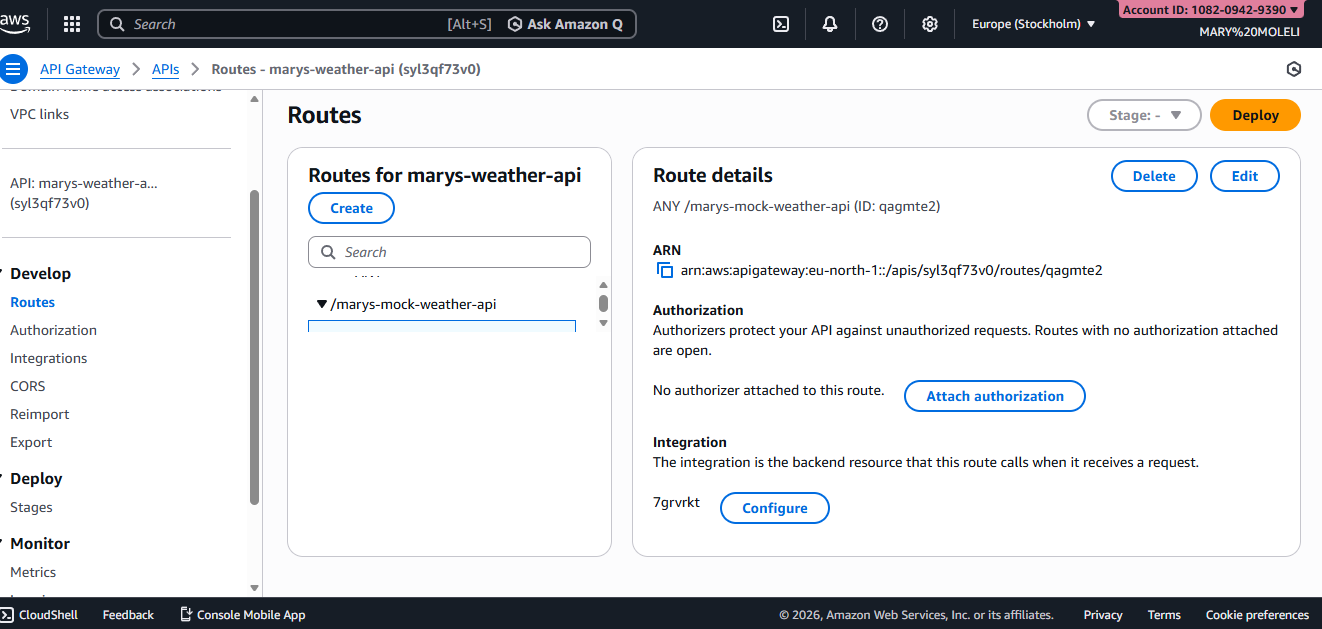Open the settings gear icon
The height and width of the screenshot is (629, 1322).
tap(930, 24)
